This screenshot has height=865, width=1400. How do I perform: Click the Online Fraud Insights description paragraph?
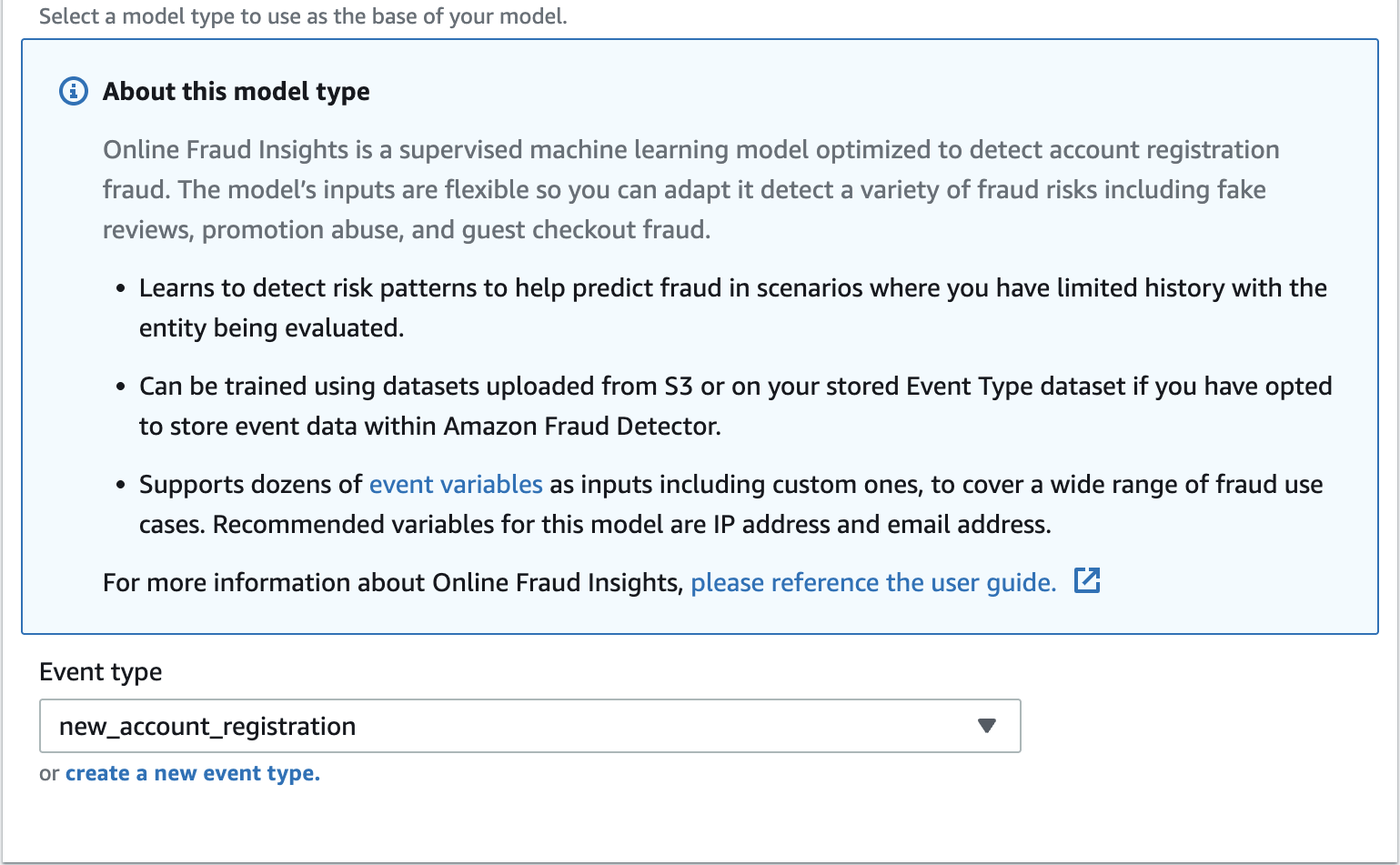click(x=690, y=150)
